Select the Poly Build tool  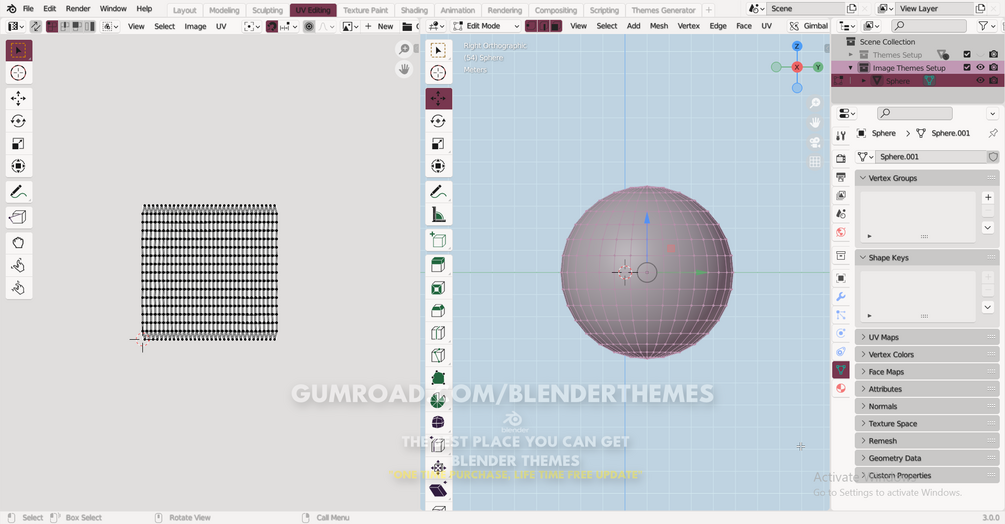(x=438, y=378)
